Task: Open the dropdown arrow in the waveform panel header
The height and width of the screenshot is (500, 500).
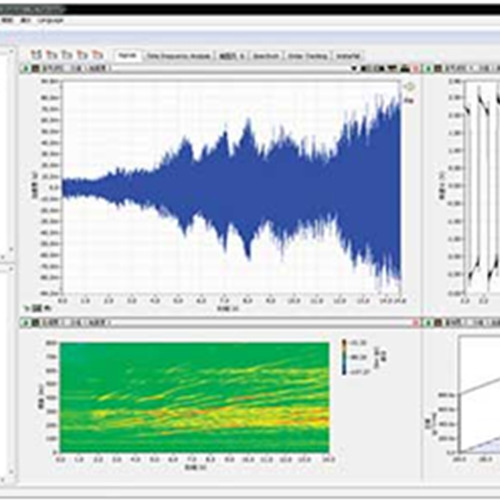Action: click(x=354, y=69)
